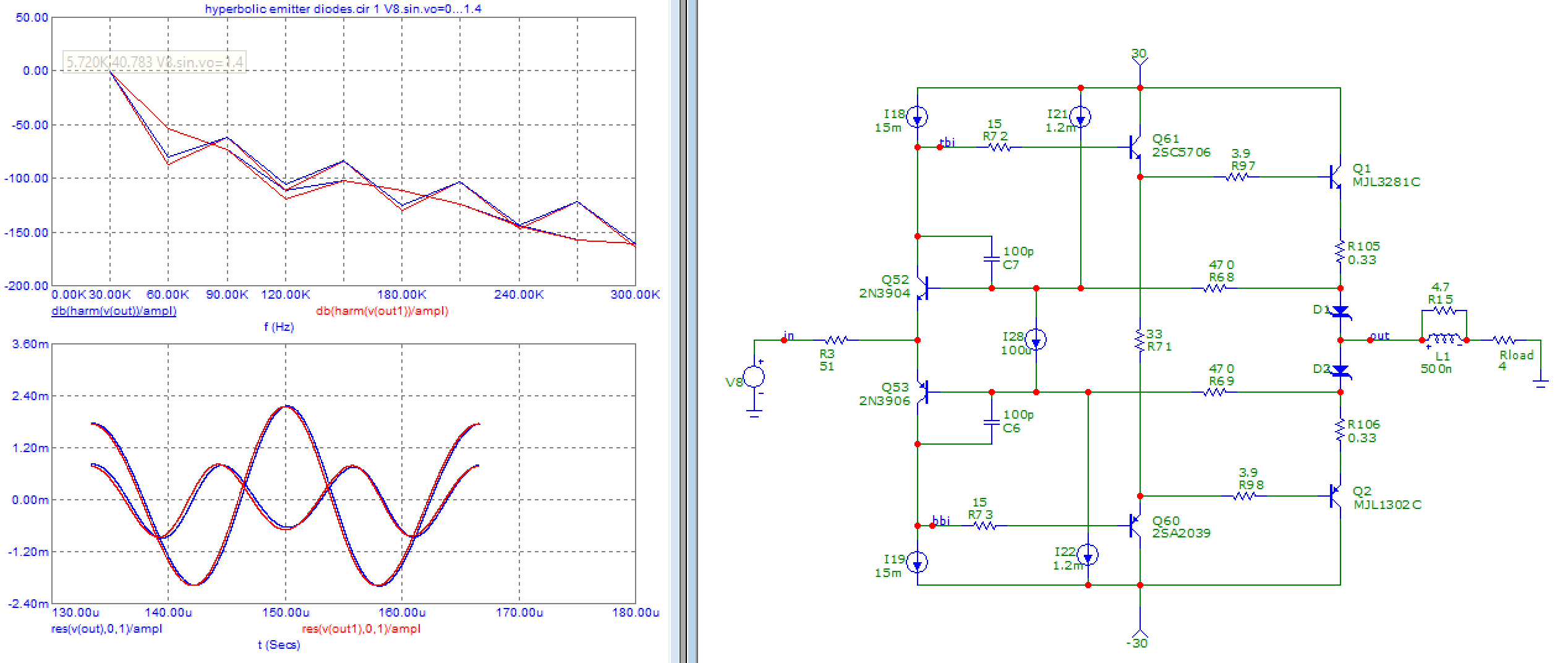
Task: Click the MJL3281C model name text
Action: (x=1386, y=182)
